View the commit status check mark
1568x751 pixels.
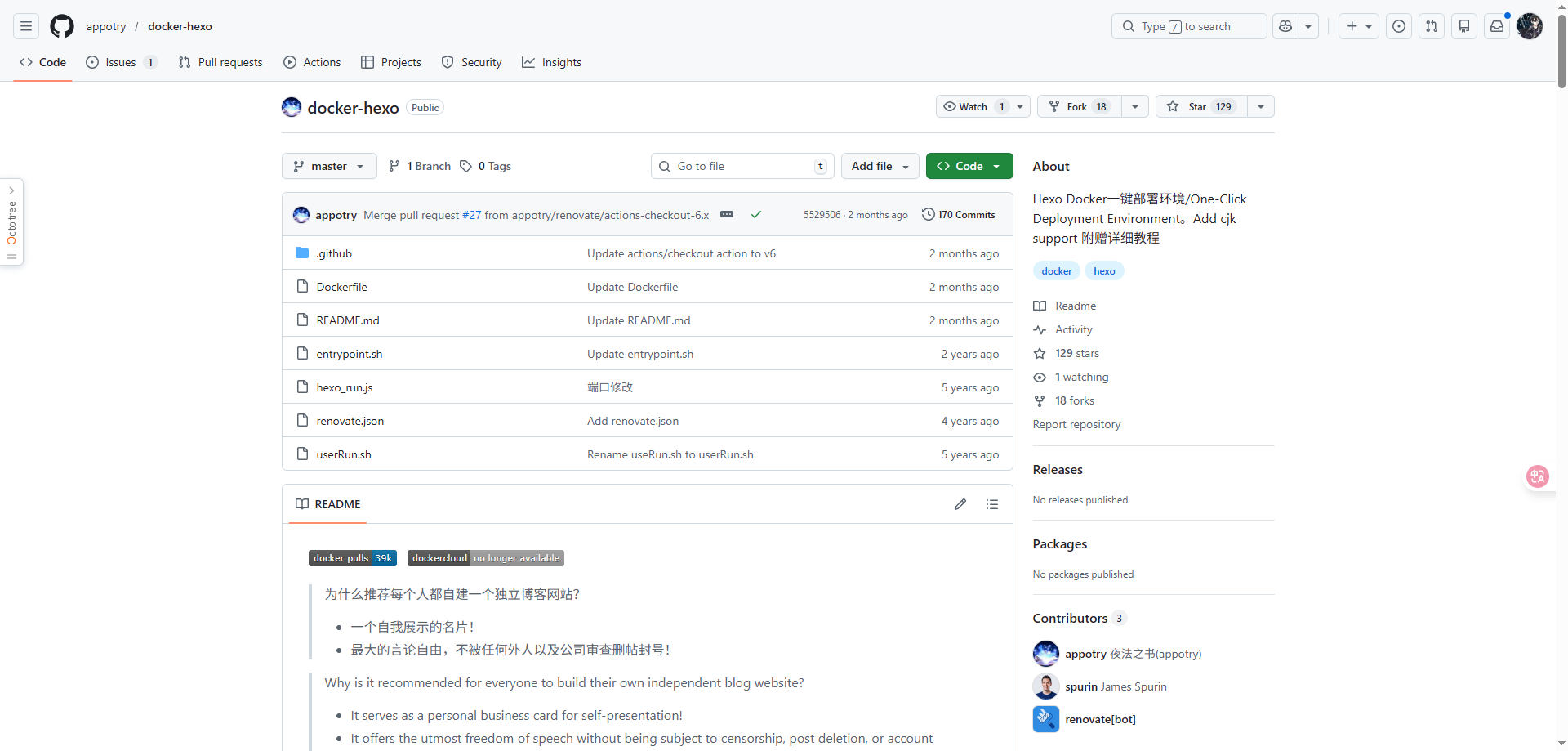pyautogui.click(x=756, y=215)
